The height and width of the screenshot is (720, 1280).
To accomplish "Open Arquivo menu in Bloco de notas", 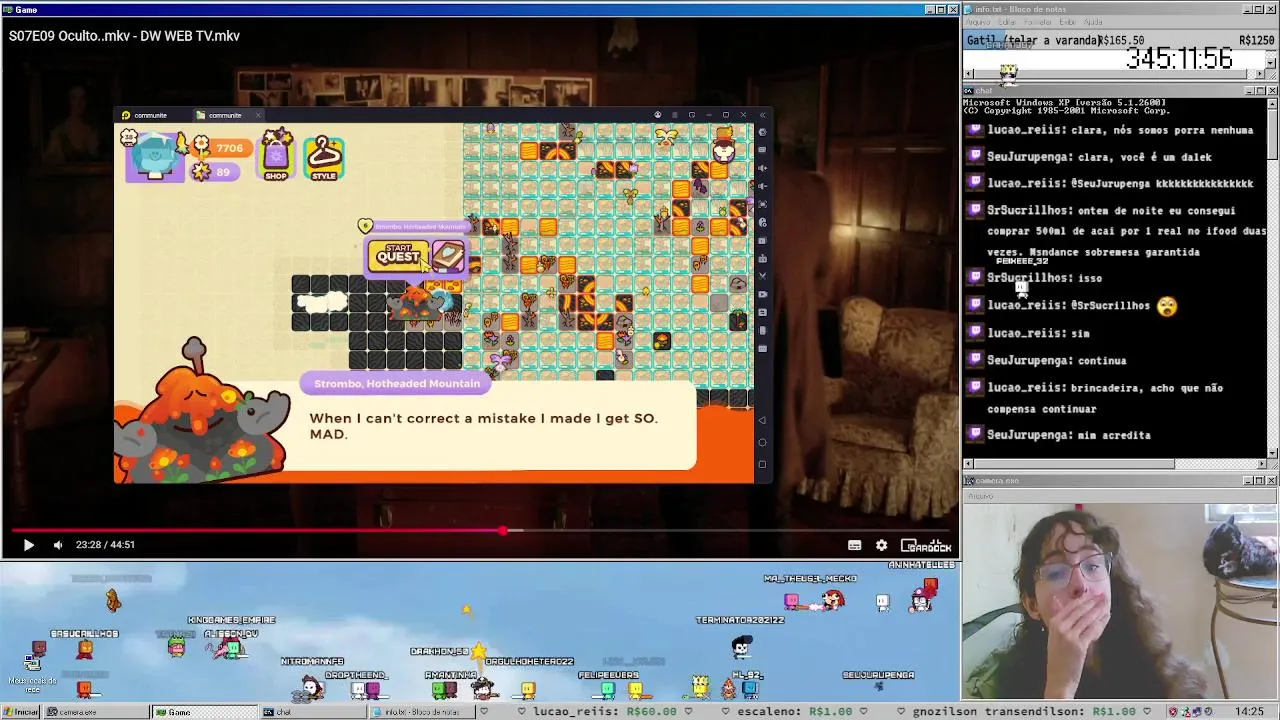I will 977,22.
